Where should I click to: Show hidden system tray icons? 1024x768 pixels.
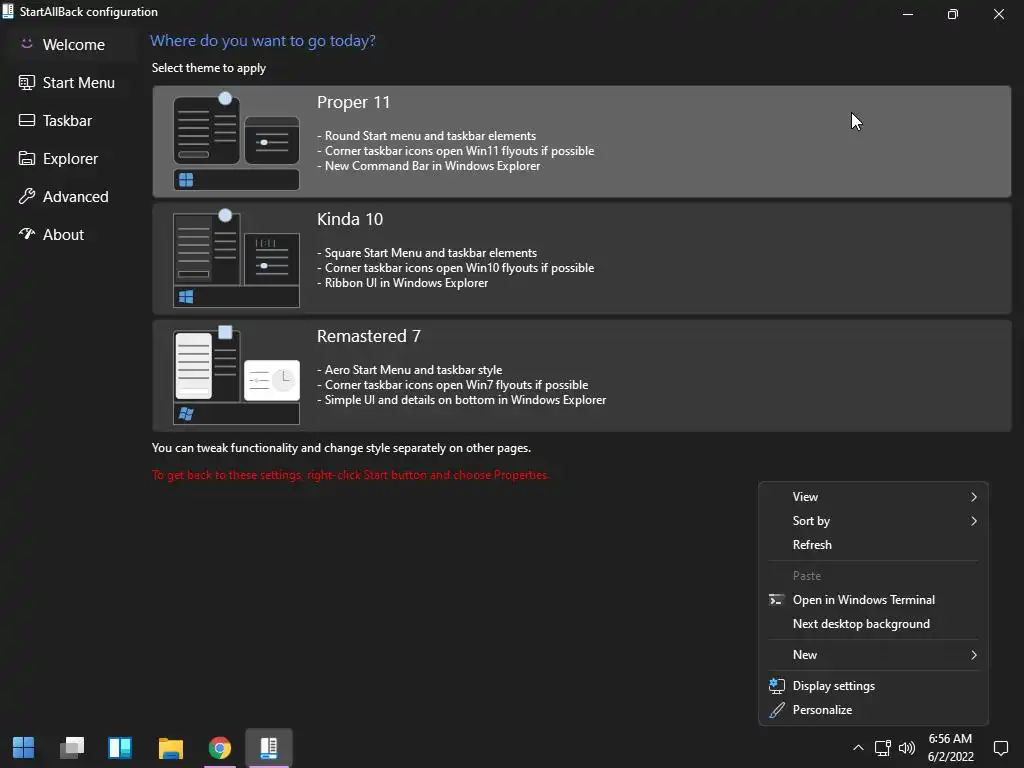click(858, 748)
